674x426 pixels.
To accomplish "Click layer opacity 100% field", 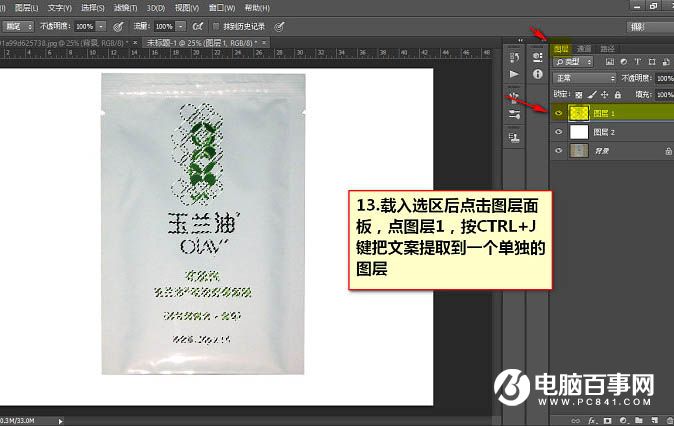I will (x=665, y=78).
